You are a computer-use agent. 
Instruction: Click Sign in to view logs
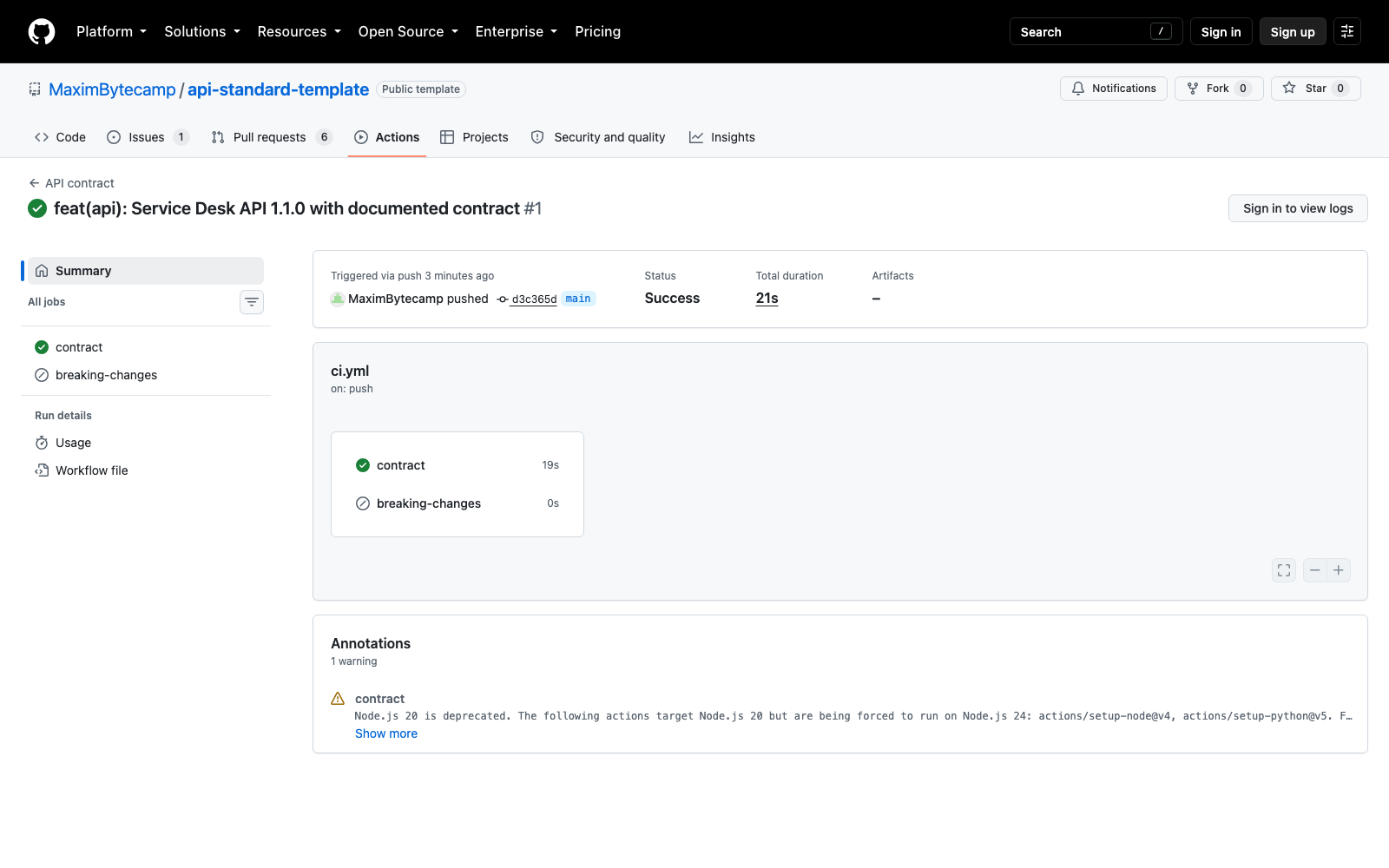coord(1298,208)
